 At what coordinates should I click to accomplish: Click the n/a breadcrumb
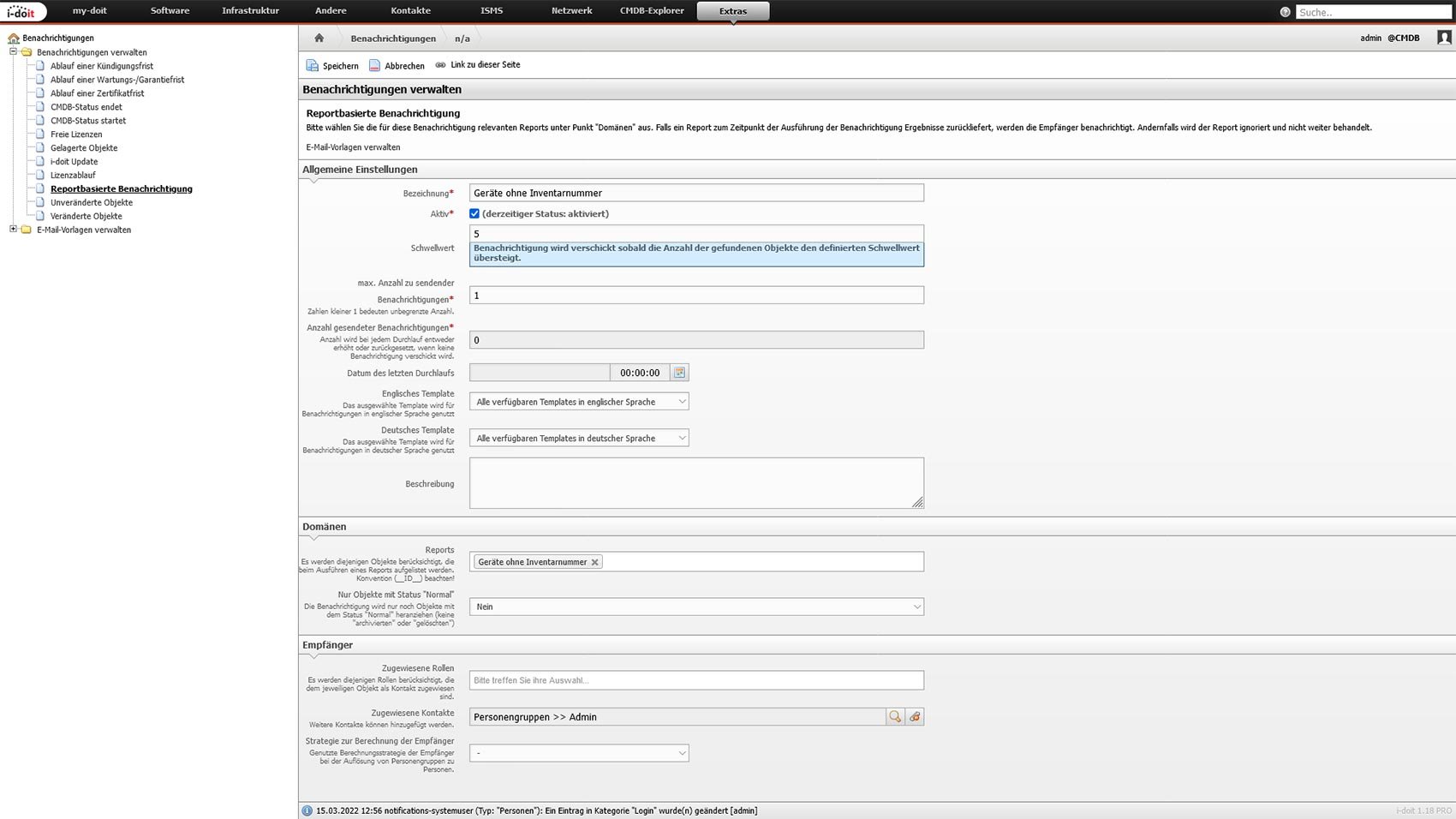(462, 39)
